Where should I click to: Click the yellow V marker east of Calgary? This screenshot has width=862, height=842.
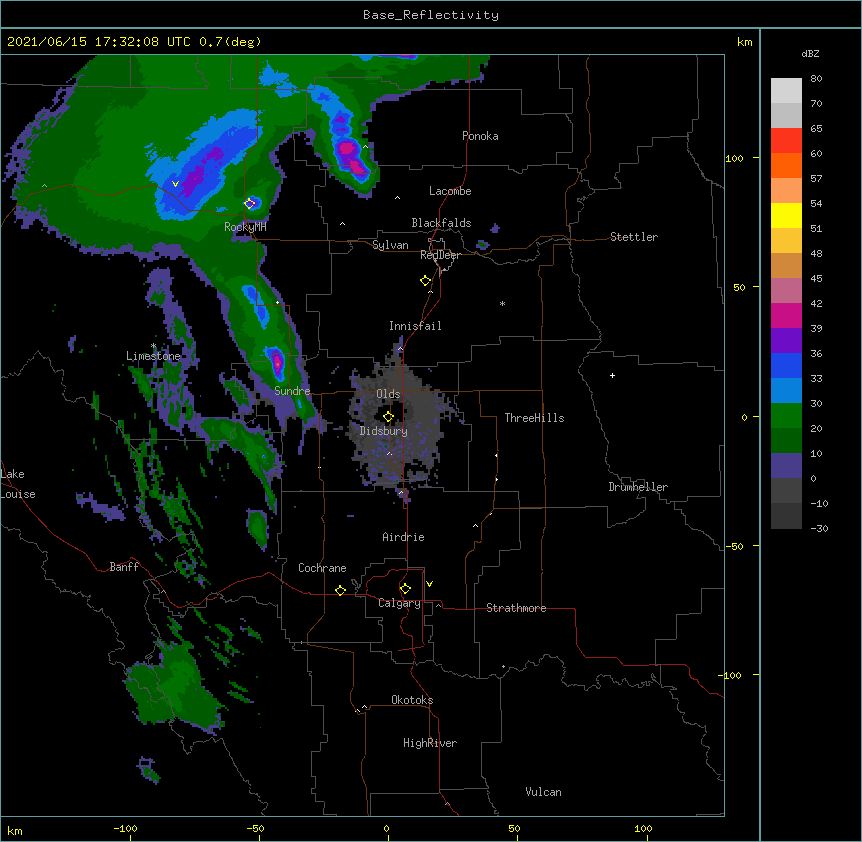[x=429, y=584]
